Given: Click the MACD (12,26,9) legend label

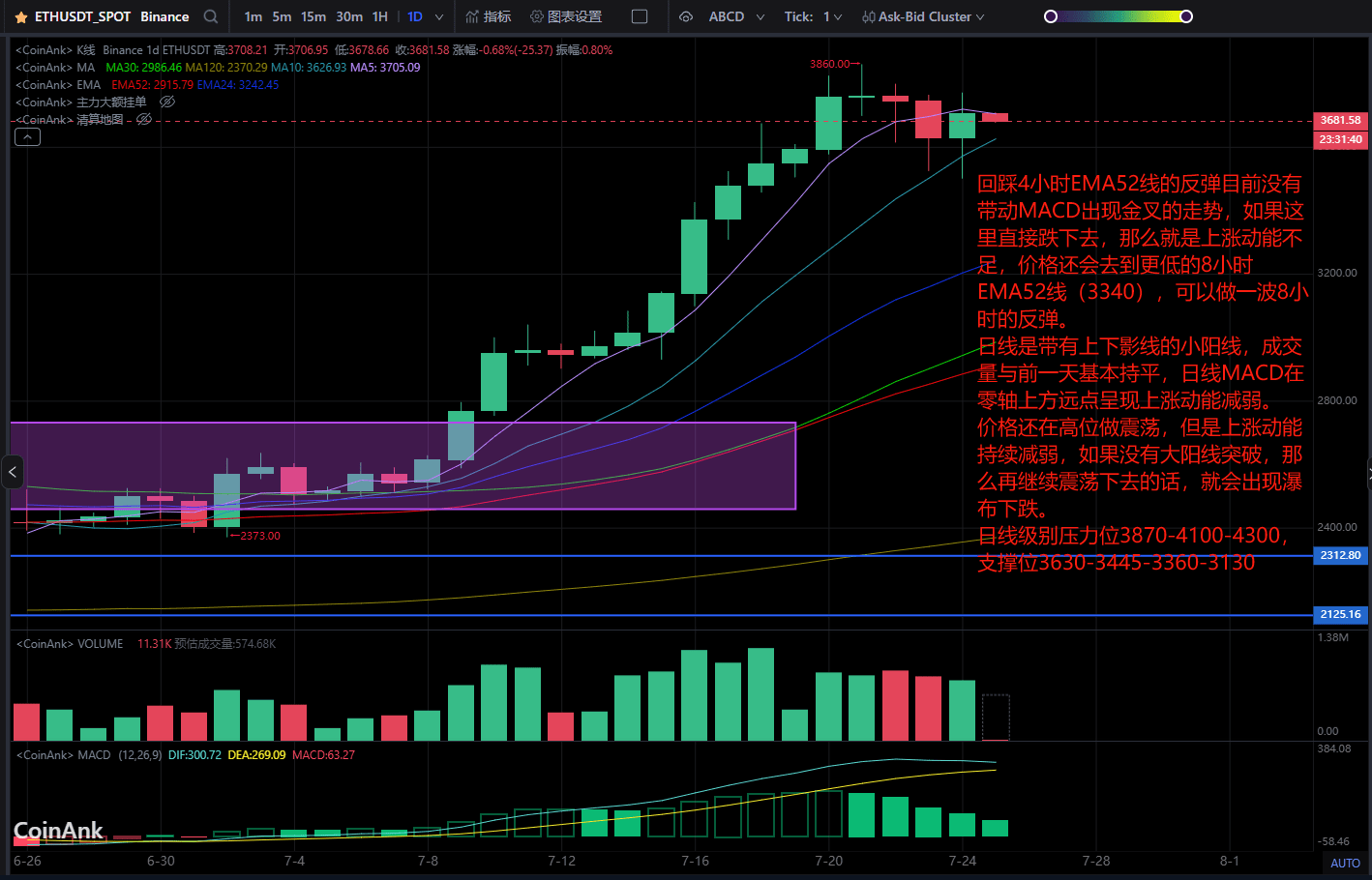Looking at the screenshot, I should pos(89,754).
